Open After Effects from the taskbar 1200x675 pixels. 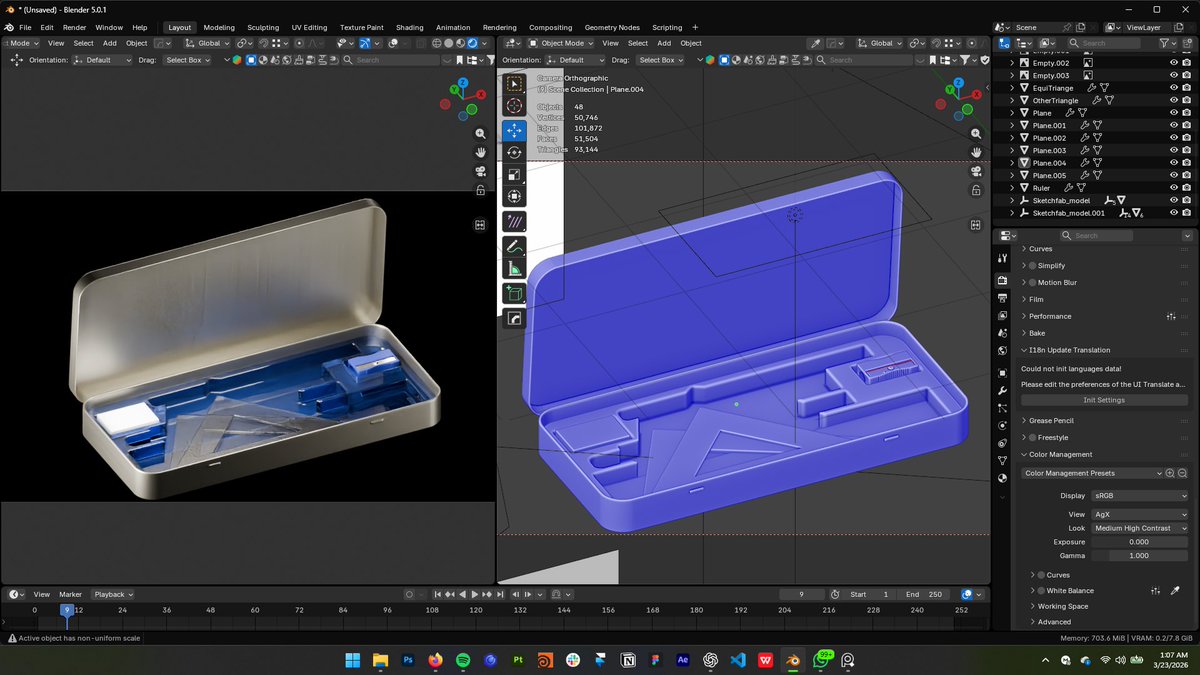click(683, 660)
